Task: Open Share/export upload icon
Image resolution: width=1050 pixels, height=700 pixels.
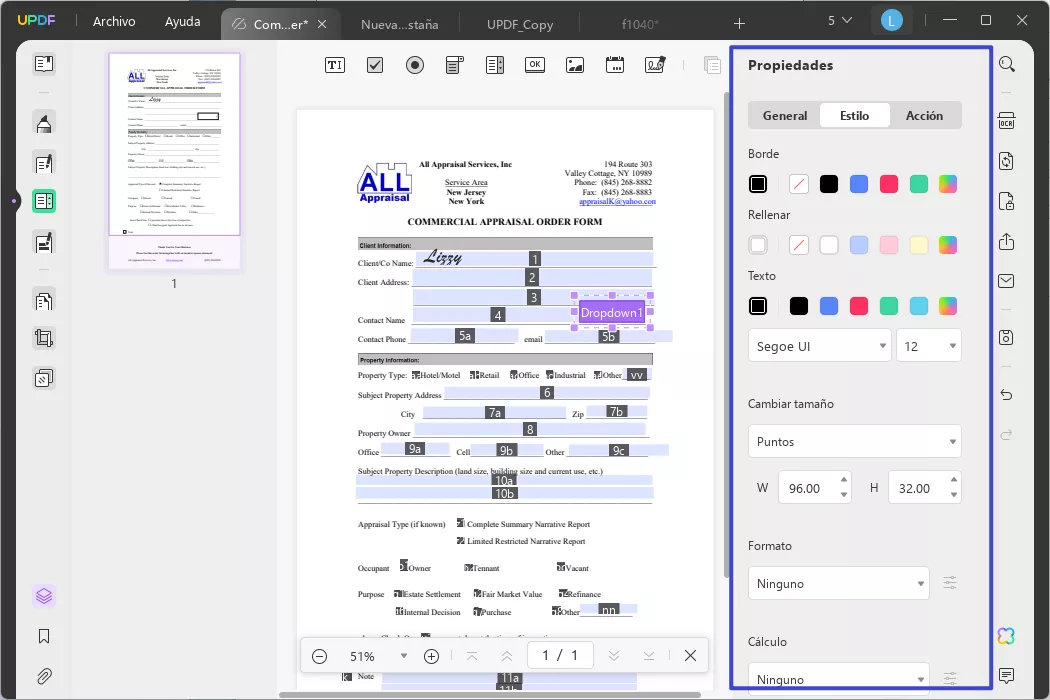Action: point(1006,241)
